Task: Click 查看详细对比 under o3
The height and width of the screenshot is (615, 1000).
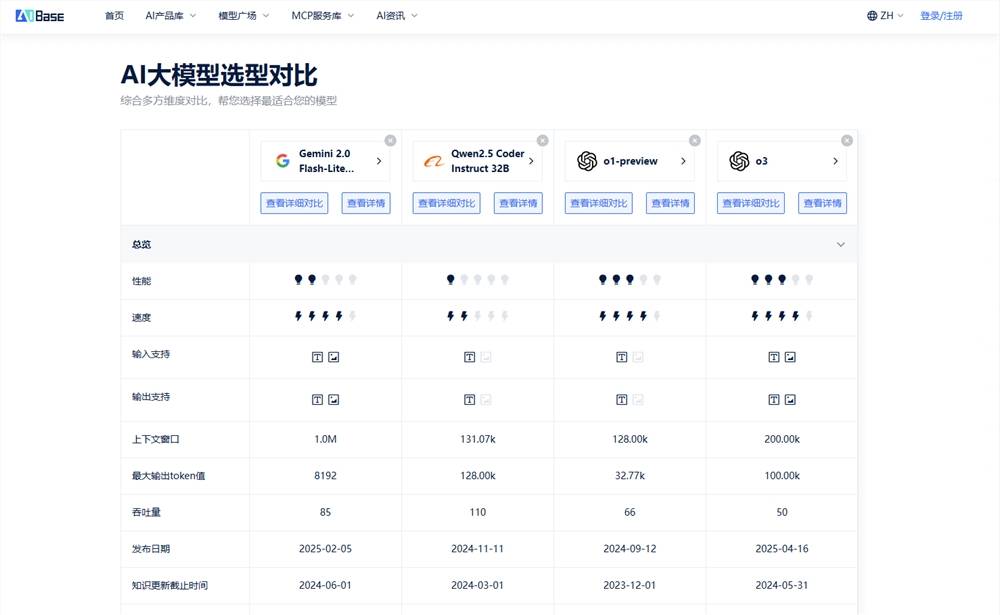Action: click(x=751, y=203)
